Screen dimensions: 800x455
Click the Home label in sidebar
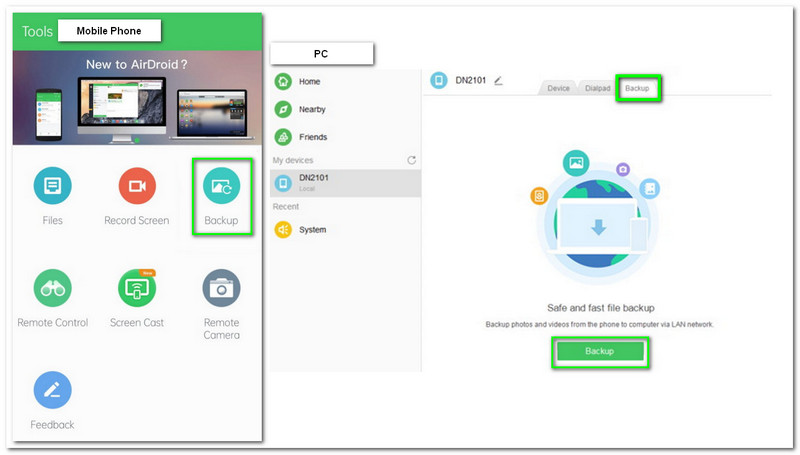tap(309, 82)
